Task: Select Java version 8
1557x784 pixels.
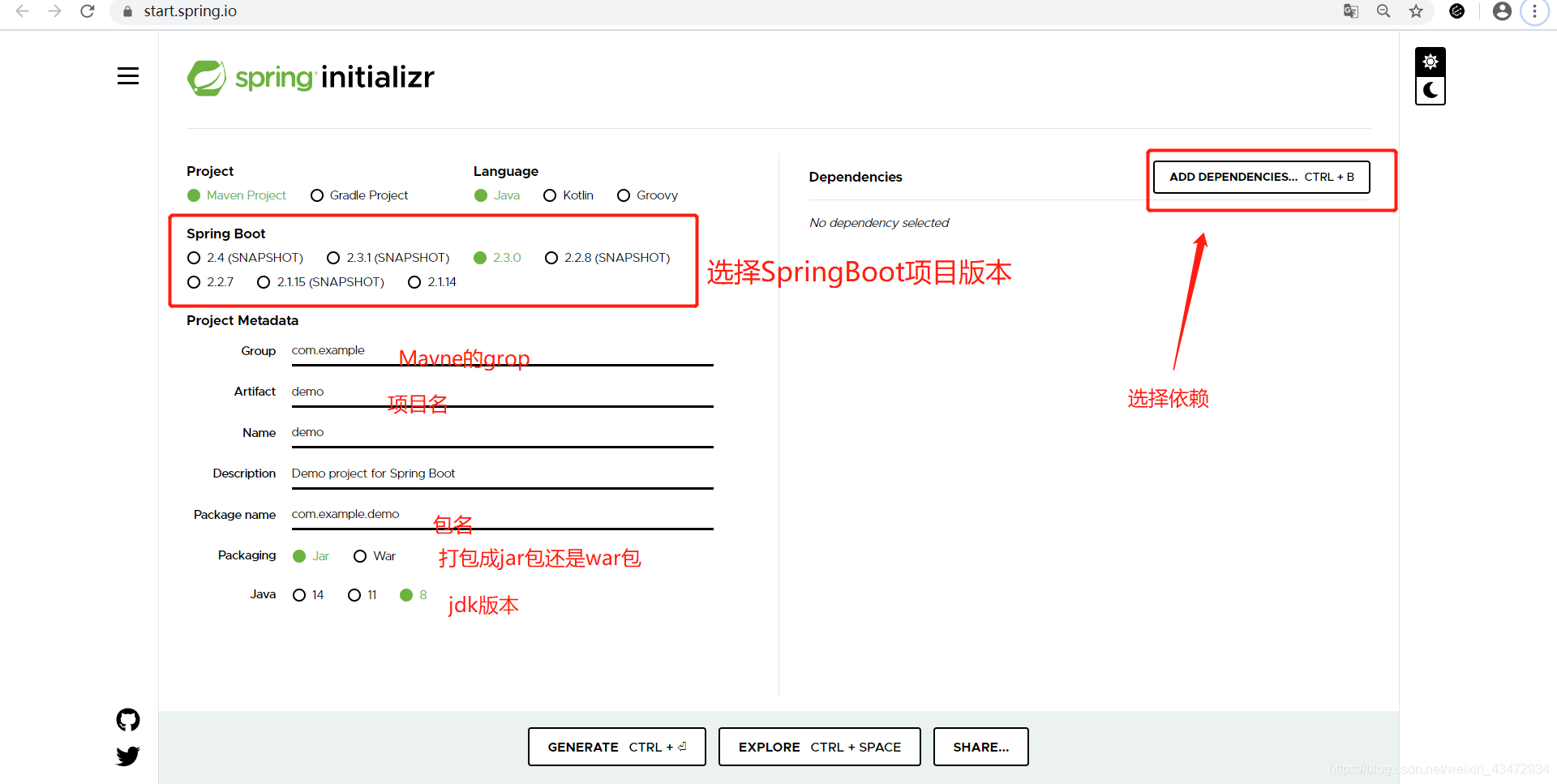Action: [x=414, y=595]
